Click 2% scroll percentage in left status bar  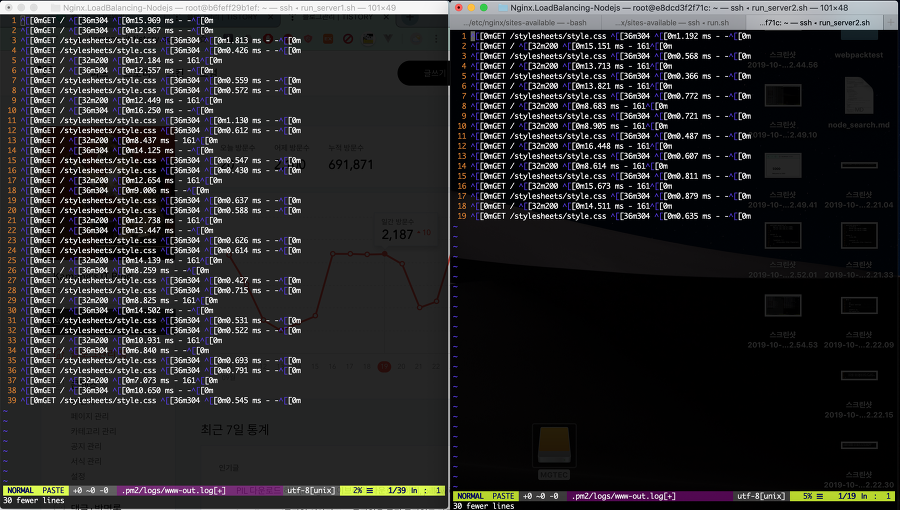click(x=358, y=490)
